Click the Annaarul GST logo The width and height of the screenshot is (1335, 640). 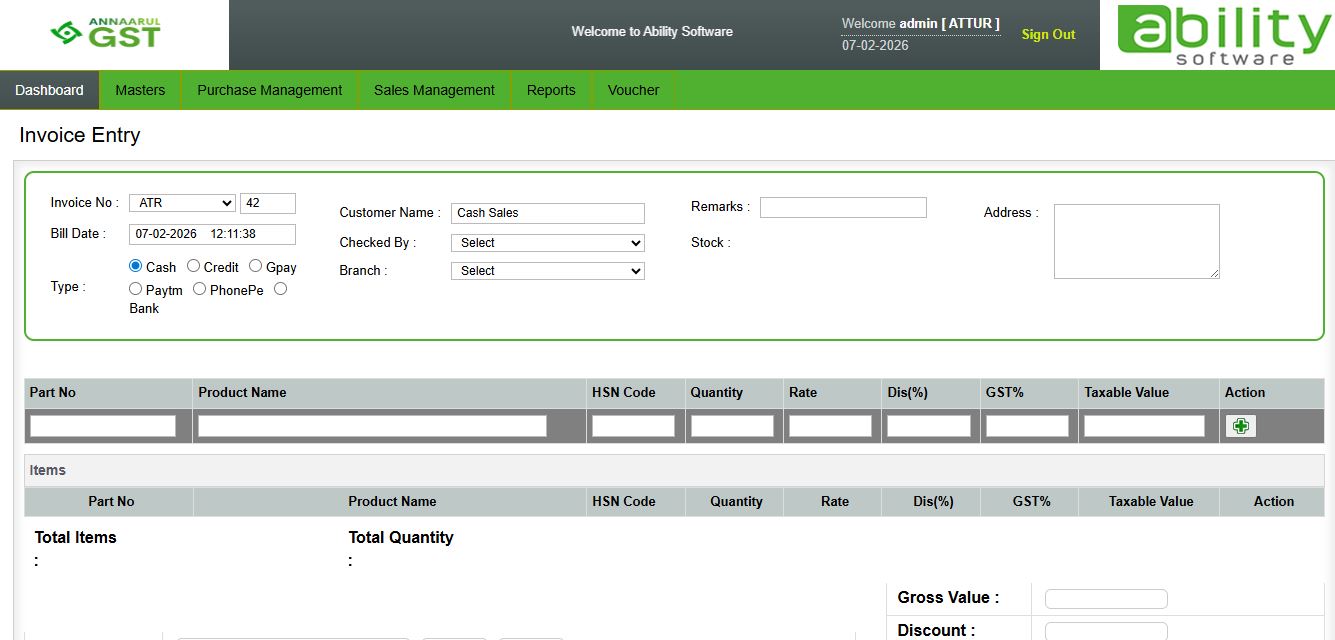coord(107,34)
